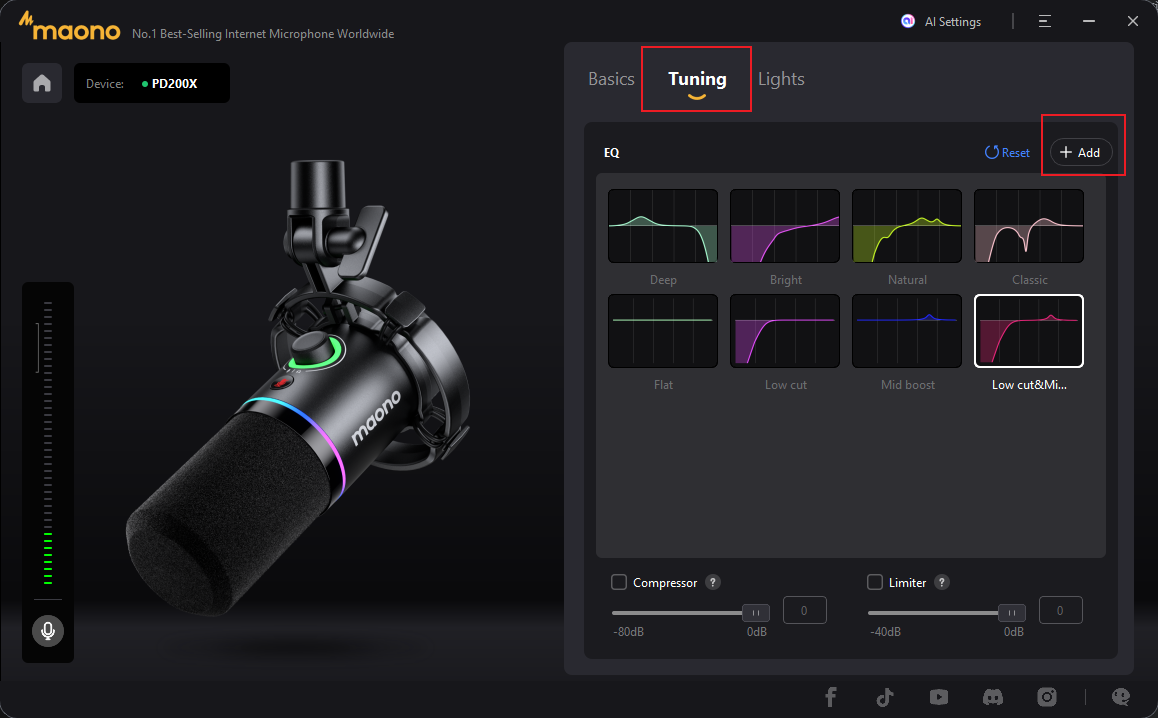This screenshot has height=718, width=1158.
Task: Select the Low cut EQ preset
Action: tap(785, 331)
